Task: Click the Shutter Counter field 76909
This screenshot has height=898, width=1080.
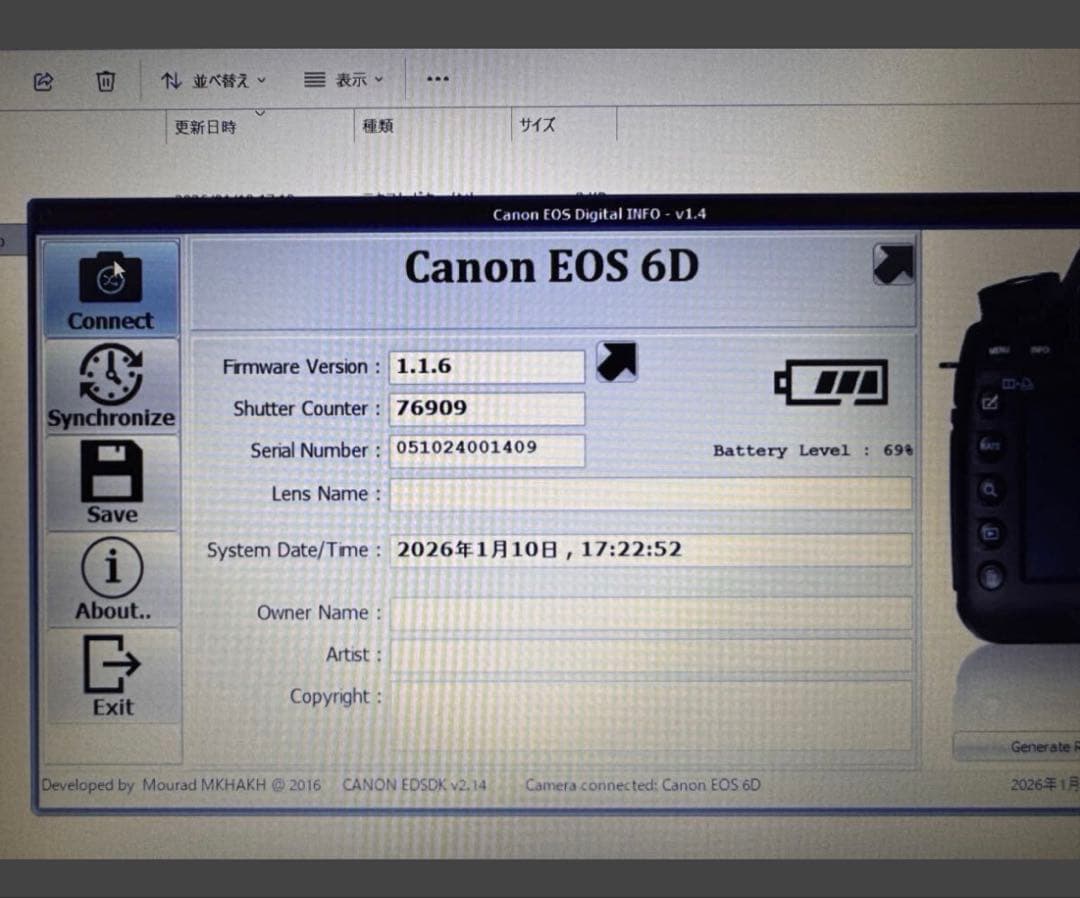Action: pos(487,408)
